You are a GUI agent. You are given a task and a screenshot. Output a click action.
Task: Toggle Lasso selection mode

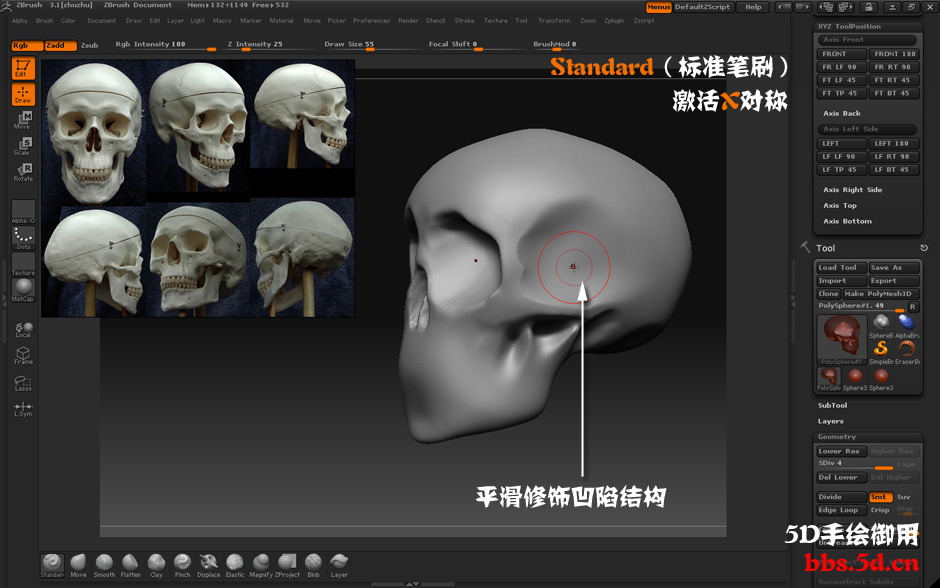click(23, 383)
